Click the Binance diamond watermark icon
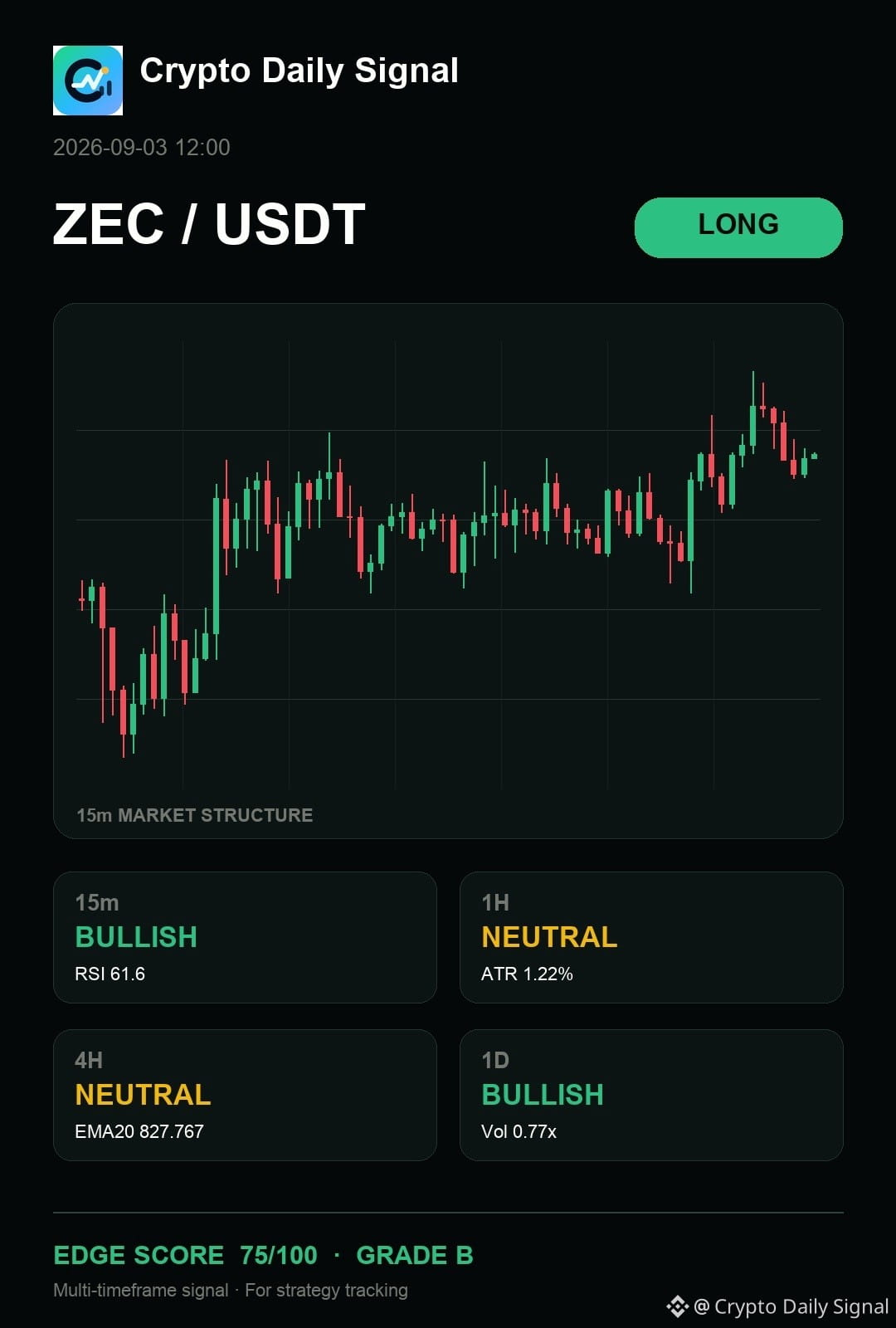The image size is (896, 1328). [x=678, y=1306]
